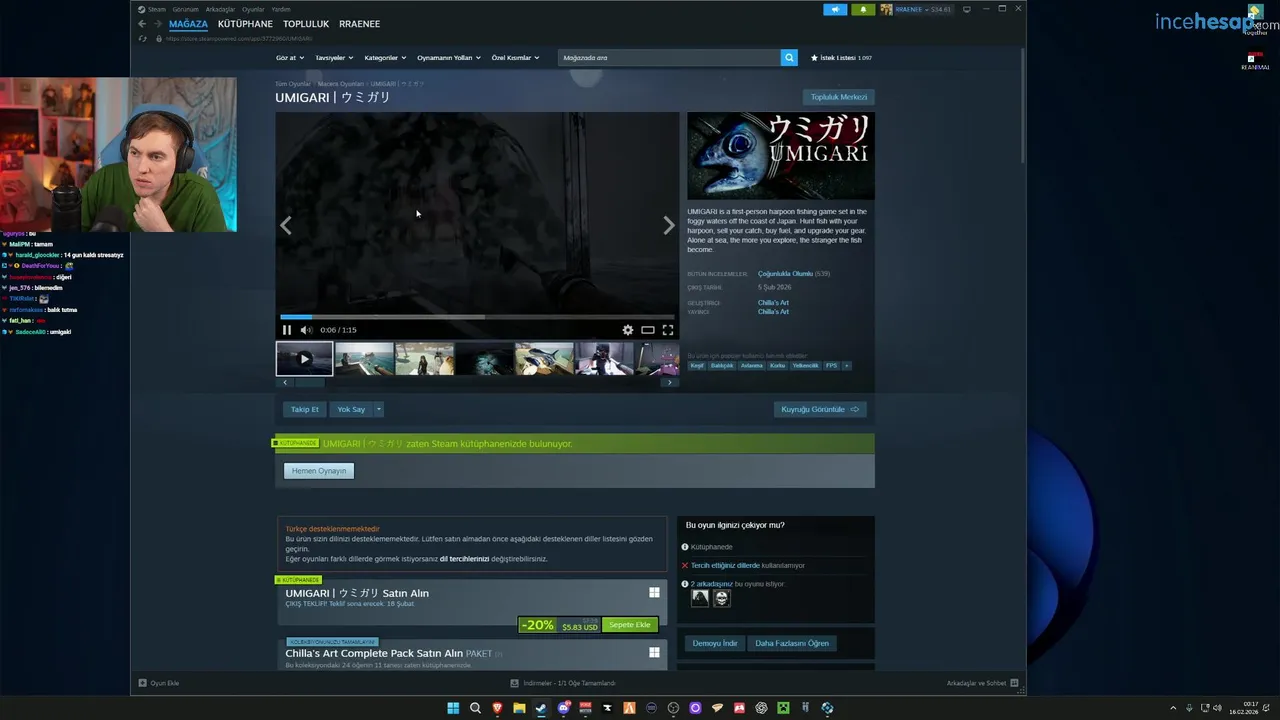
Task: Go back with Steam navigation arrow
Action: [142, 24]
